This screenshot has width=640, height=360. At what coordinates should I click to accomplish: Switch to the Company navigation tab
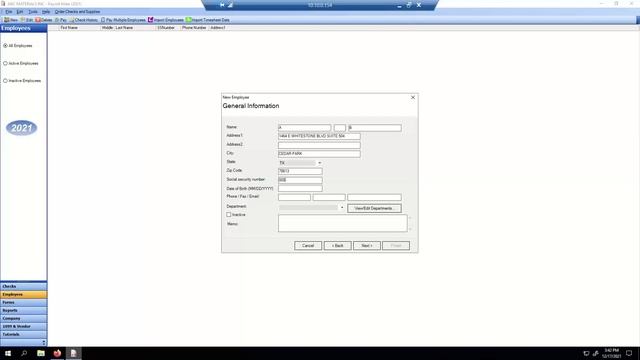click(x=24, y=318)
